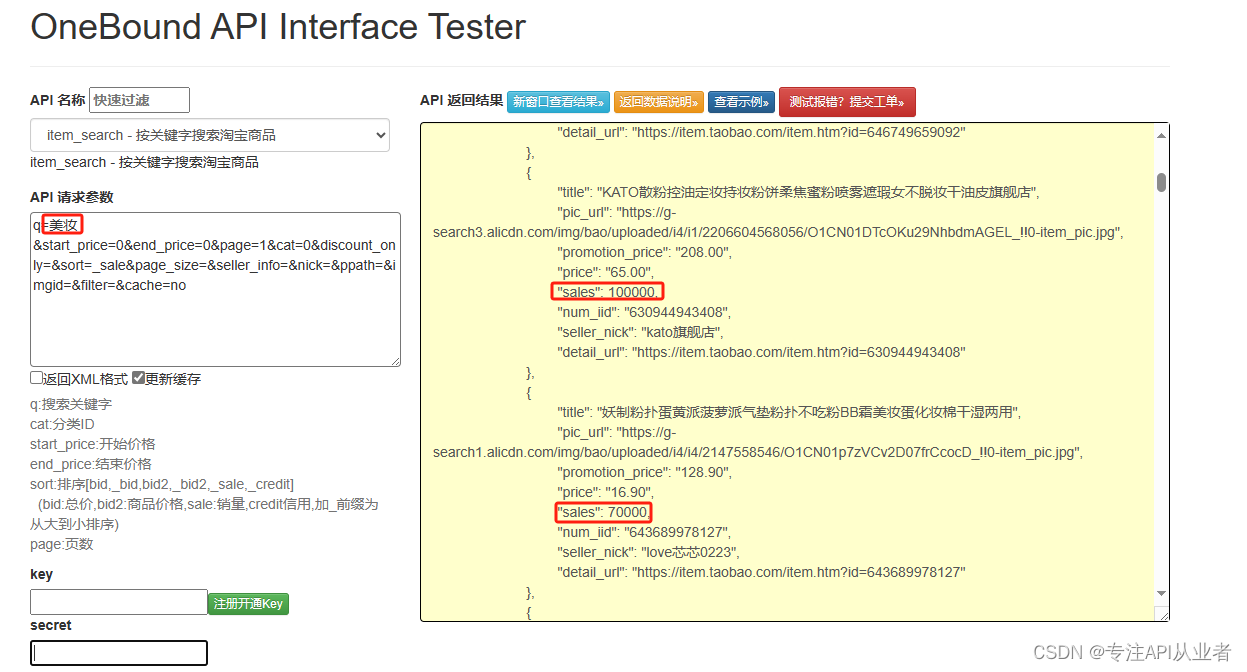Click the results box resize handle
Image resolution: width=1247 pixels, height=672 pixels.
pos(1161,613)
